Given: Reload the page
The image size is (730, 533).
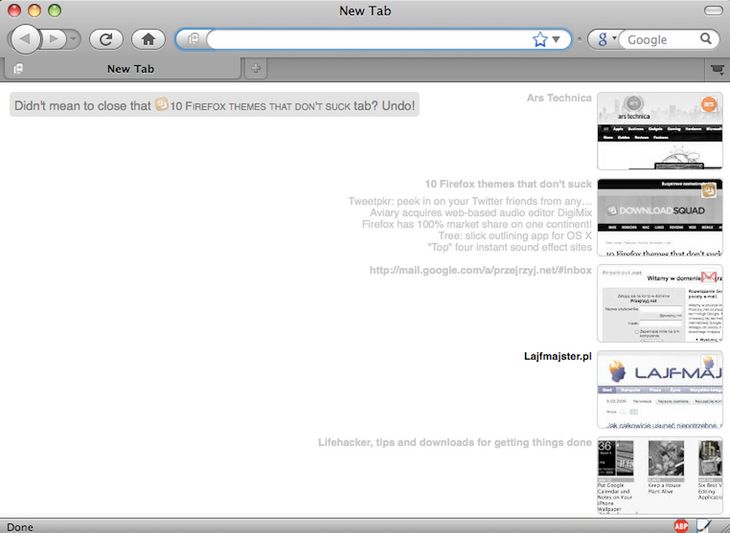Looking at the screenshot, I should point(106,39).
